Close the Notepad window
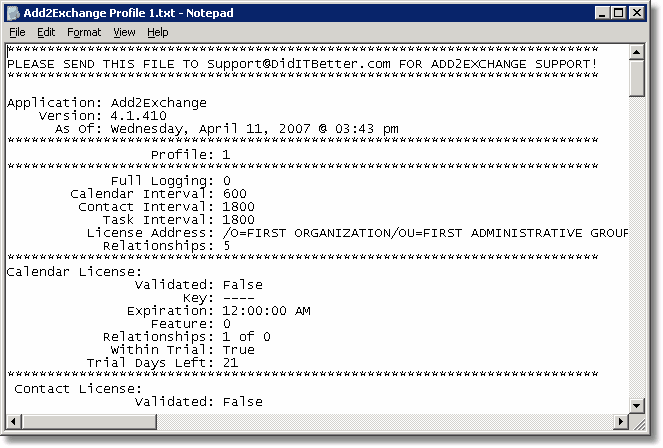 [636, 13]
